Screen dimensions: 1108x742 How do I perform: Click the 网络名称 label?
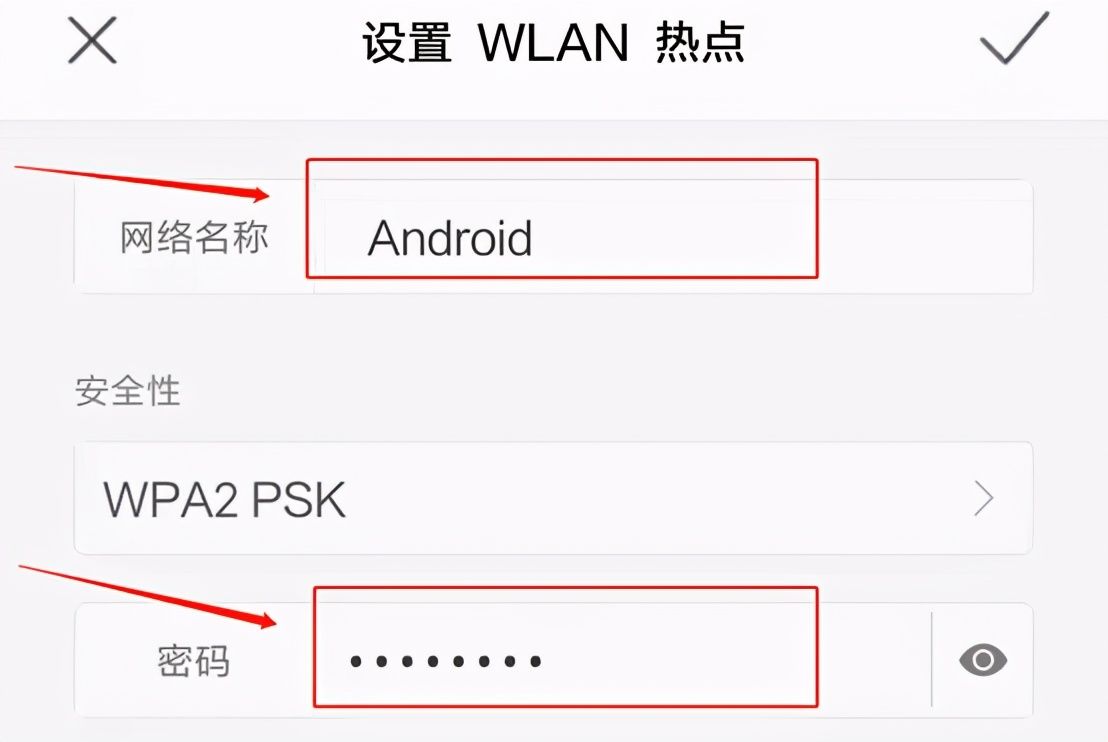(194, 237)
